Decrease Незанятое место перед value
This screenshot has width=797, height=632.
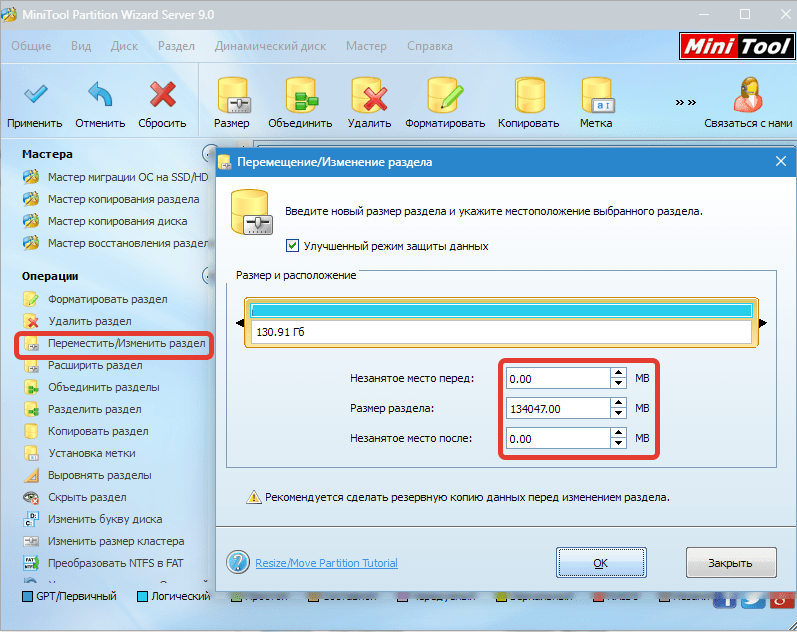(618, 383)
